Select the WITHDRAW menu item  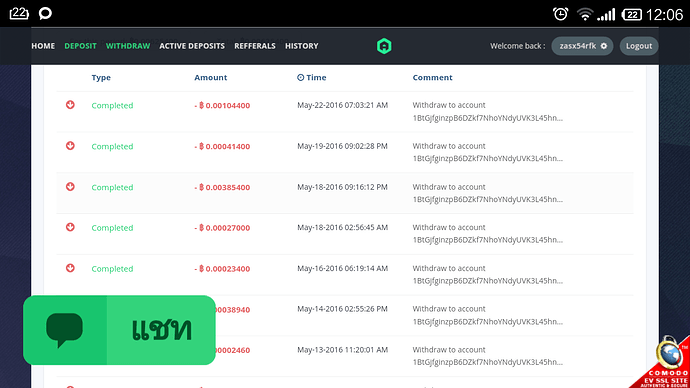click(x=128, y=46)
